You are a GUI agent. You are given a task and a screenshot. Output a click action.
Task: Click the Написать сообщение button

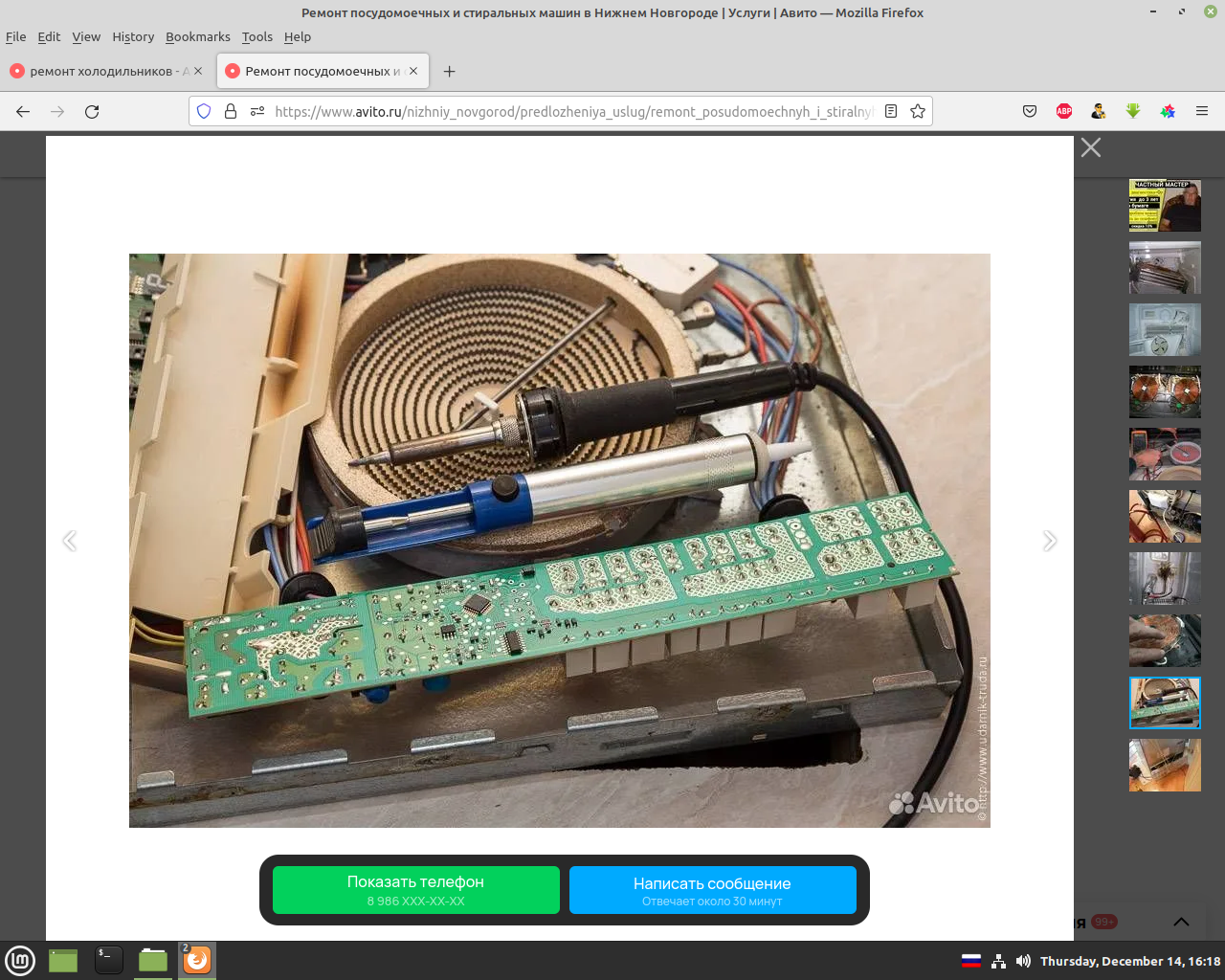[x=713, y=890]
